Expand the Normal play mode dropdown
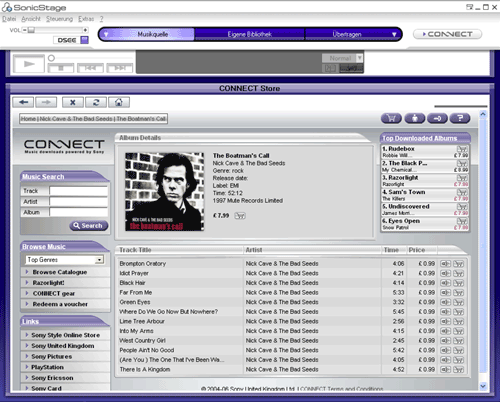500x402 pixels. point(359,58)
